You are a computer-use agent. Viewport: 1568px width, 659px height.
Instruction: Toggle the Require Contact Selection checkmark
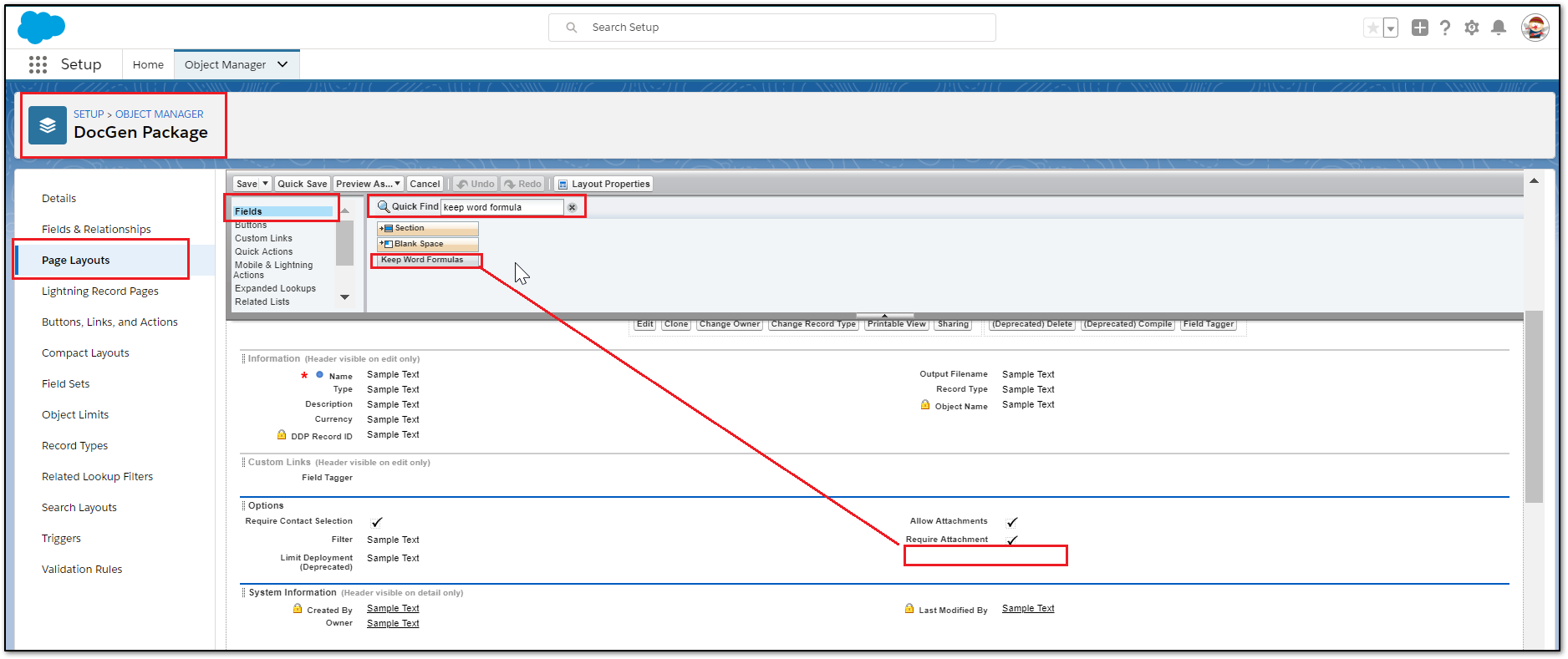[x=377, y=522]
